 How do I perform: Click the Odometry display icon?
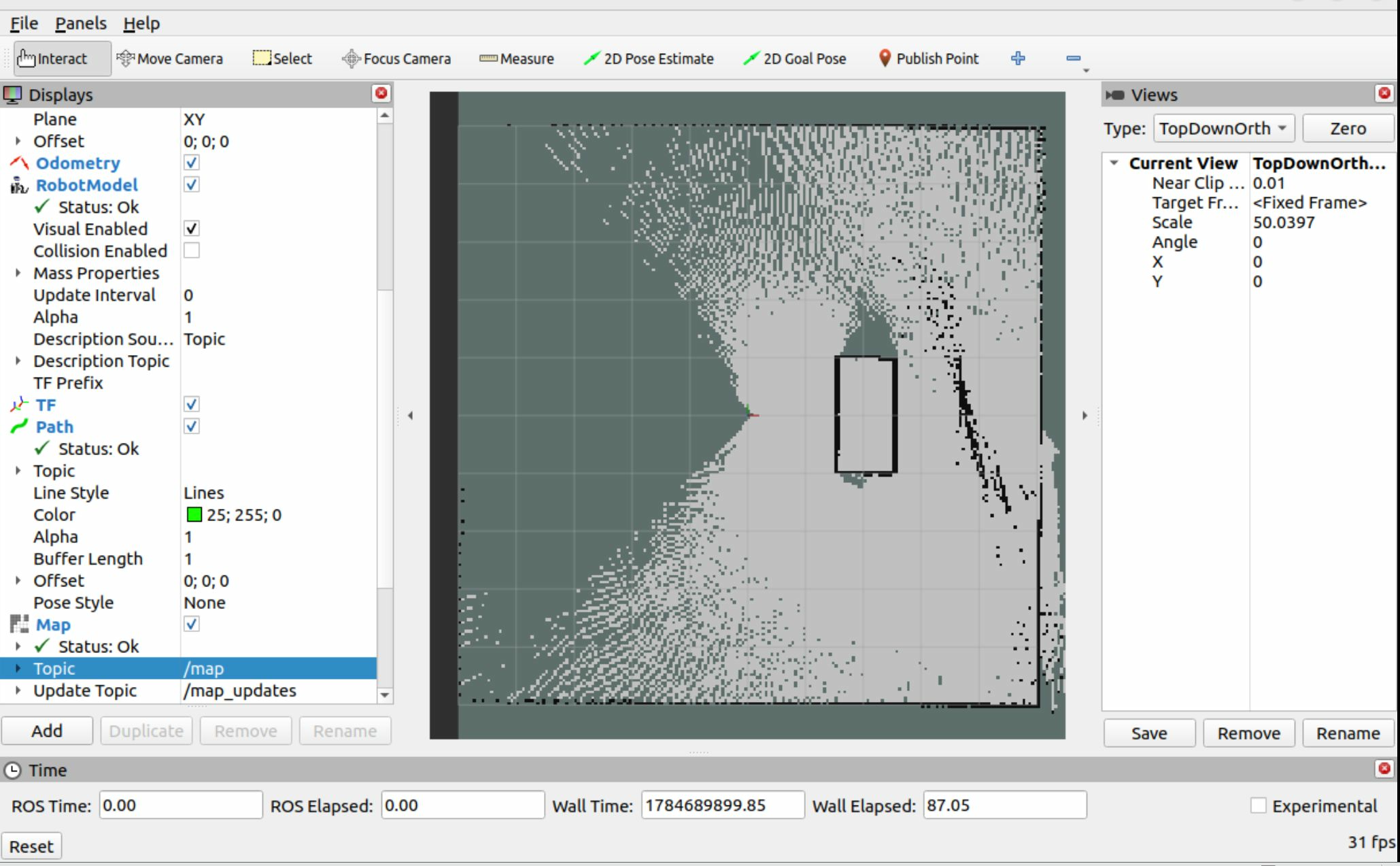[19, 163]
